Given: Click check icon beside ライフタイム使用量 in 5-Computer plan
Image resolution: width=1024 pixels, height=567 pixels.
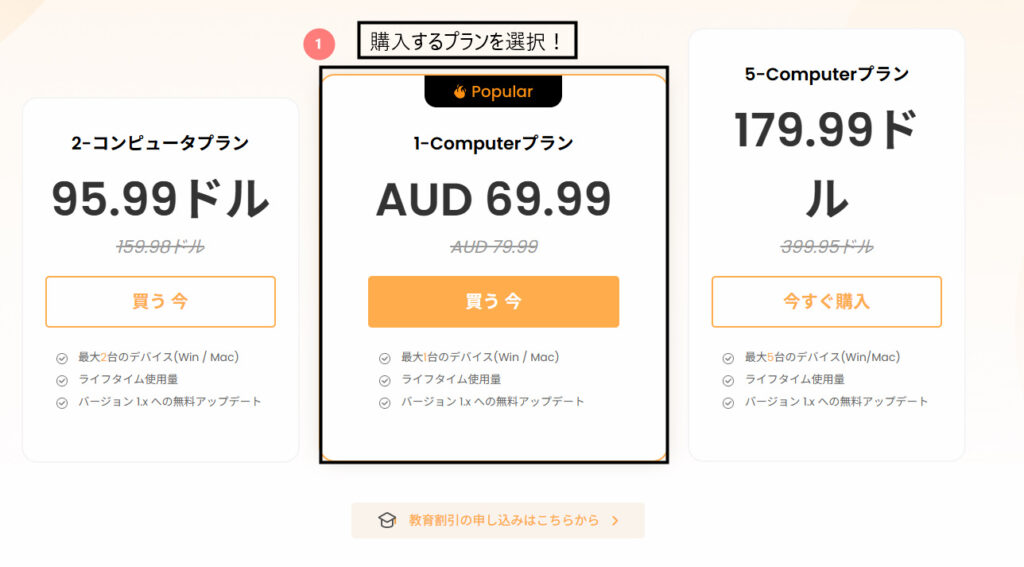Looking at the screenshot, I should 728,380.
